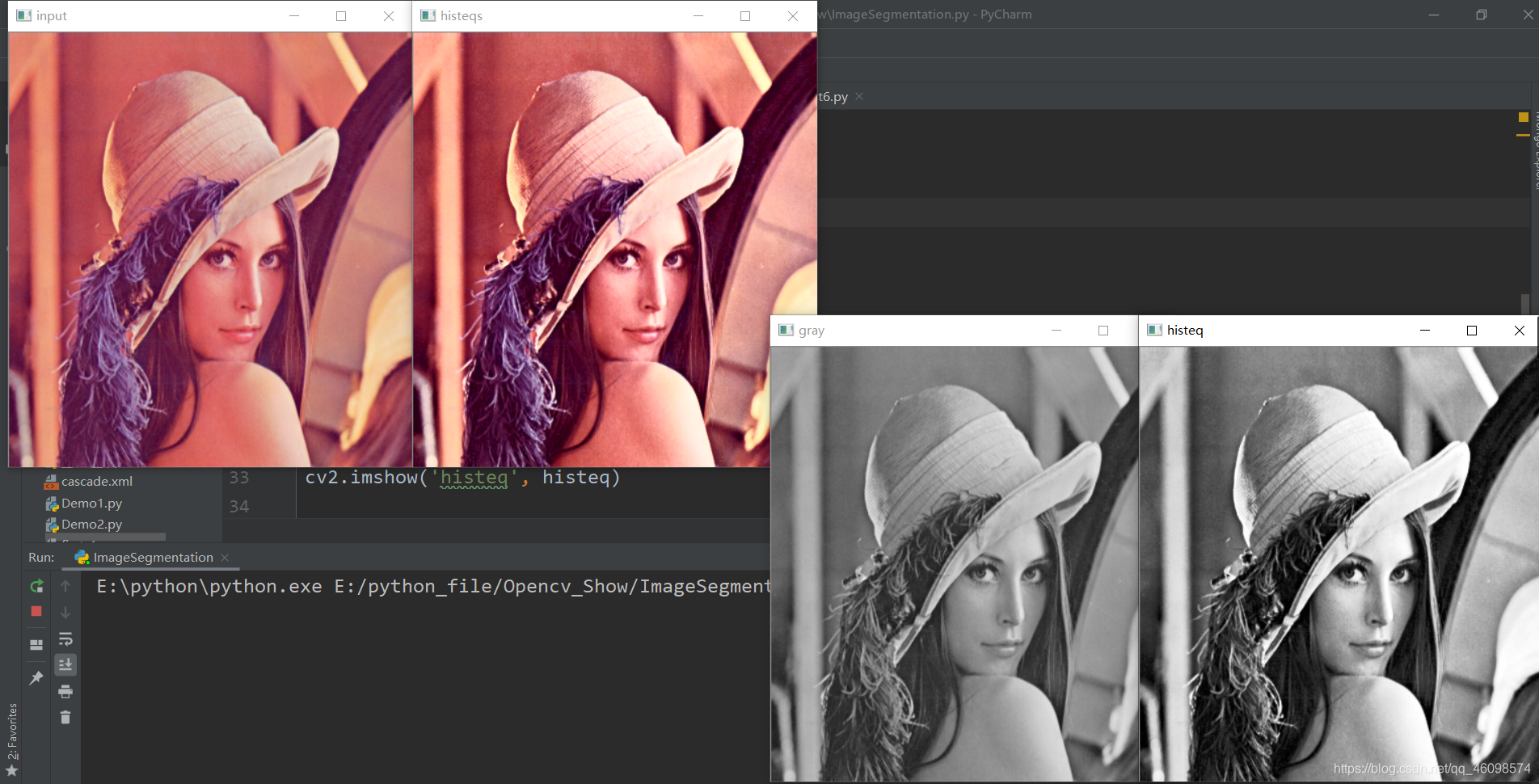Close the histeq window
This screenshot has width=1539, height=784.
[1520, 331]
